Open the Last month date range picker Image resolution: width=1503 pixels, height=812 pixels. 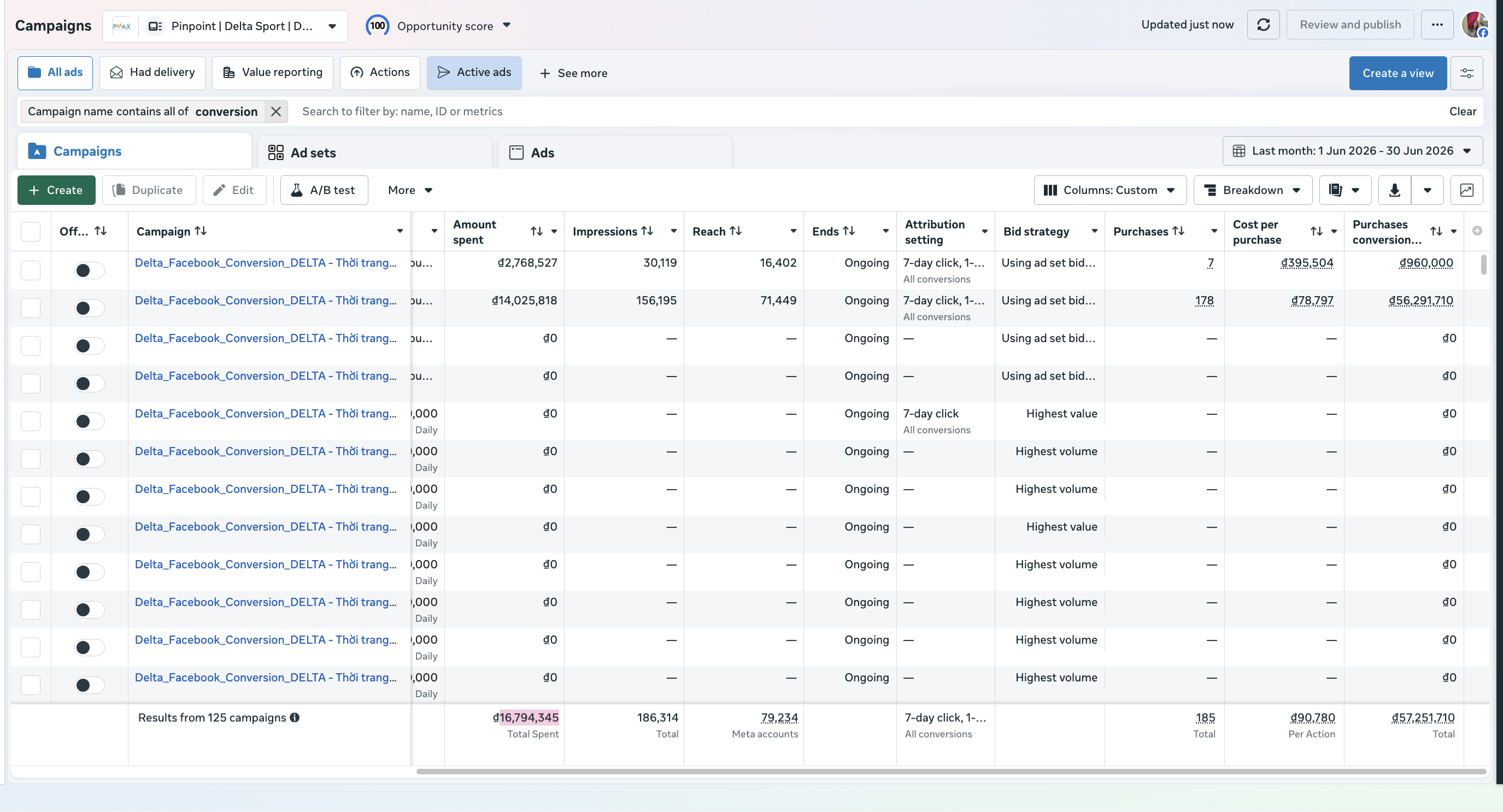tap(1353, 151)
